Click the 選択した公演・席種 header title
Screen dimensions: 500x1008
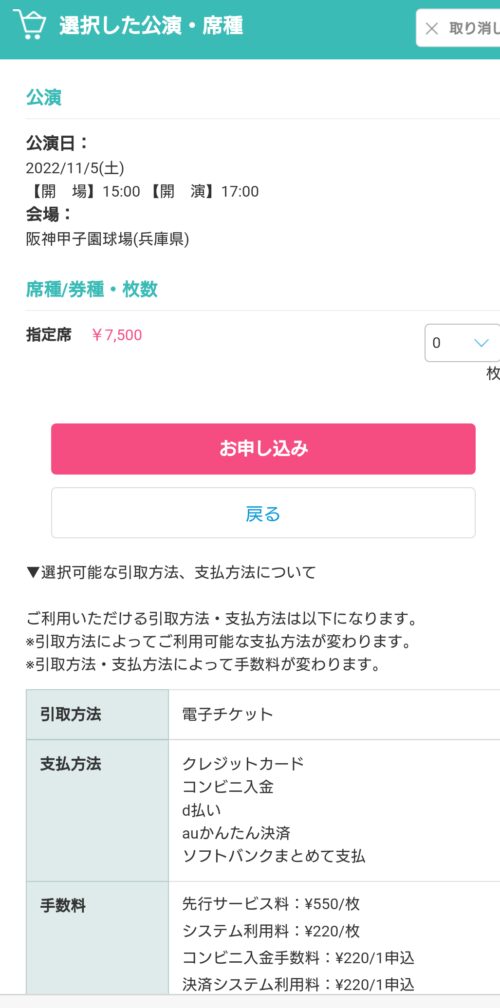click(x=151, y=26)
